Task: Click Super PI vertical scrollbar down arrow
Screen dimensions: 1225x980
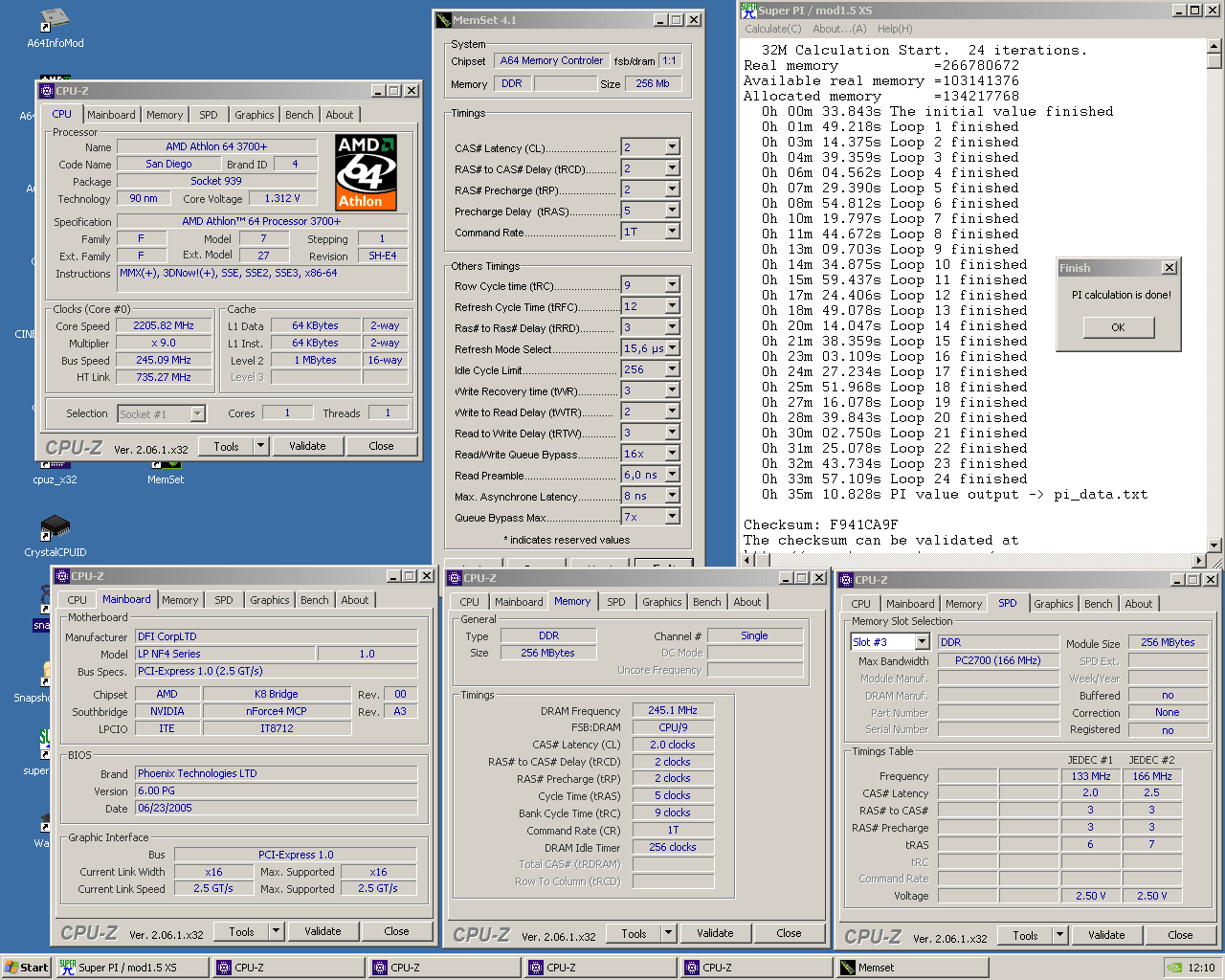Action: pos(1214,545)
